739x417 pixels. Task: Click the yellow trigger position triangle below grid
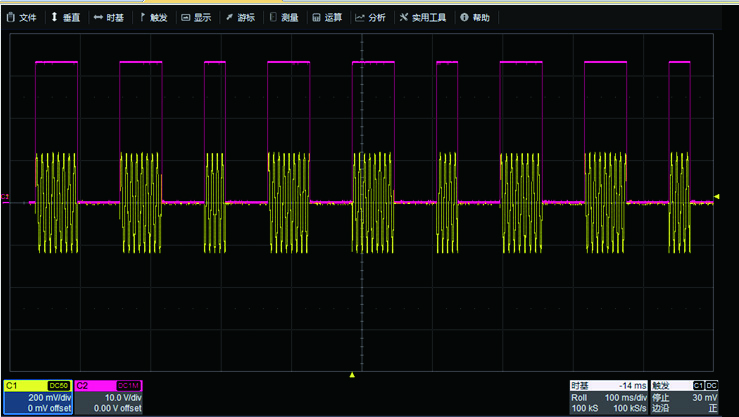click(x=352, y=375)
